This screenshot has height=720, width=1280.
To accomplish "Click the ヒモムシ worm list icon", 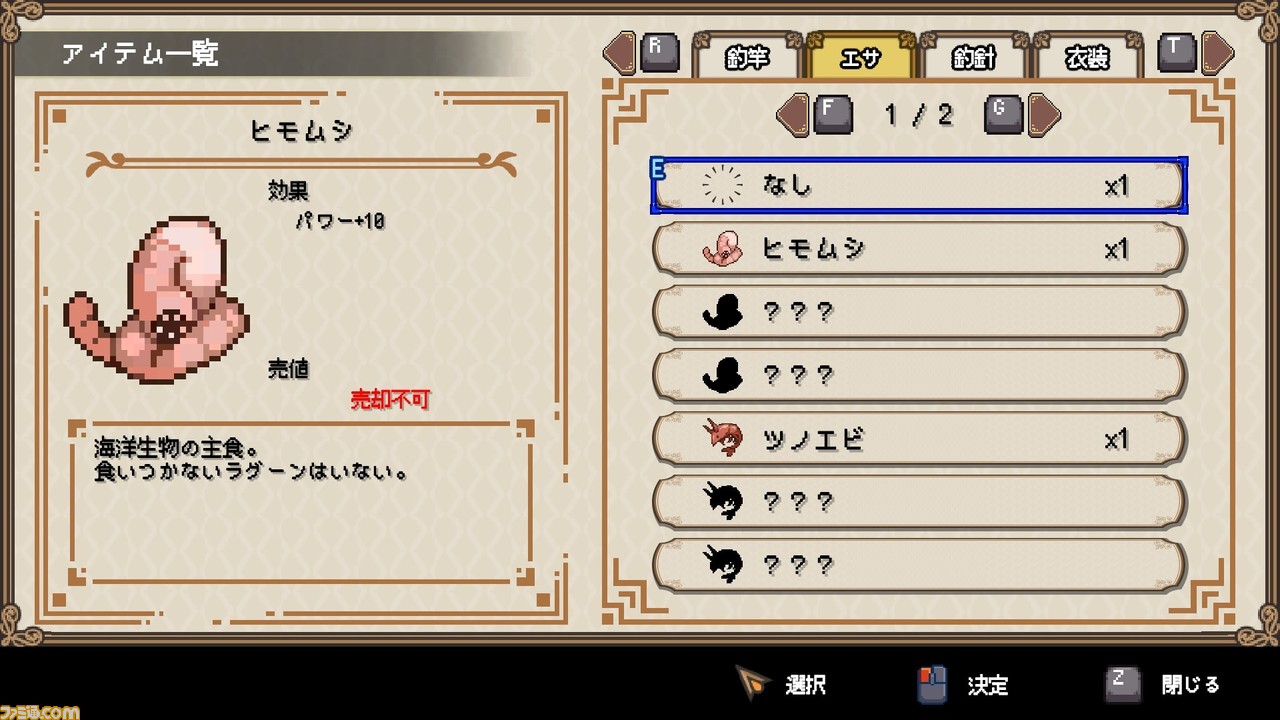I will 722,249.
